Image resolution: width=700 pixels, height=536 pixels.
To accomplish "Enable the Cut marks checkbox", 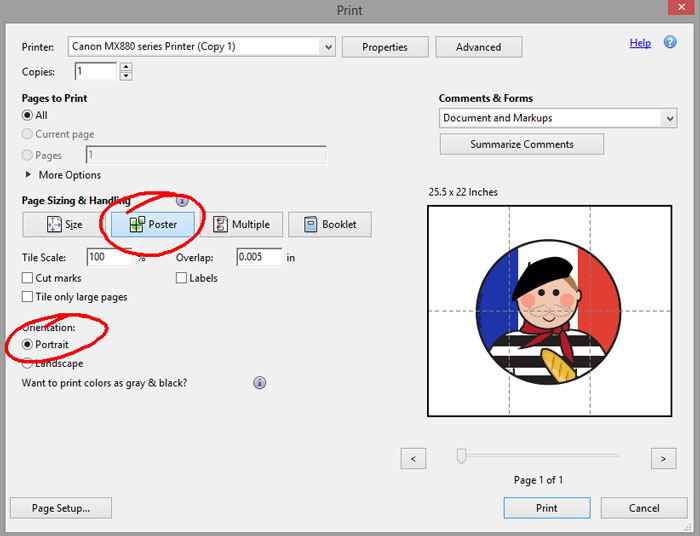I will [27, 278].
